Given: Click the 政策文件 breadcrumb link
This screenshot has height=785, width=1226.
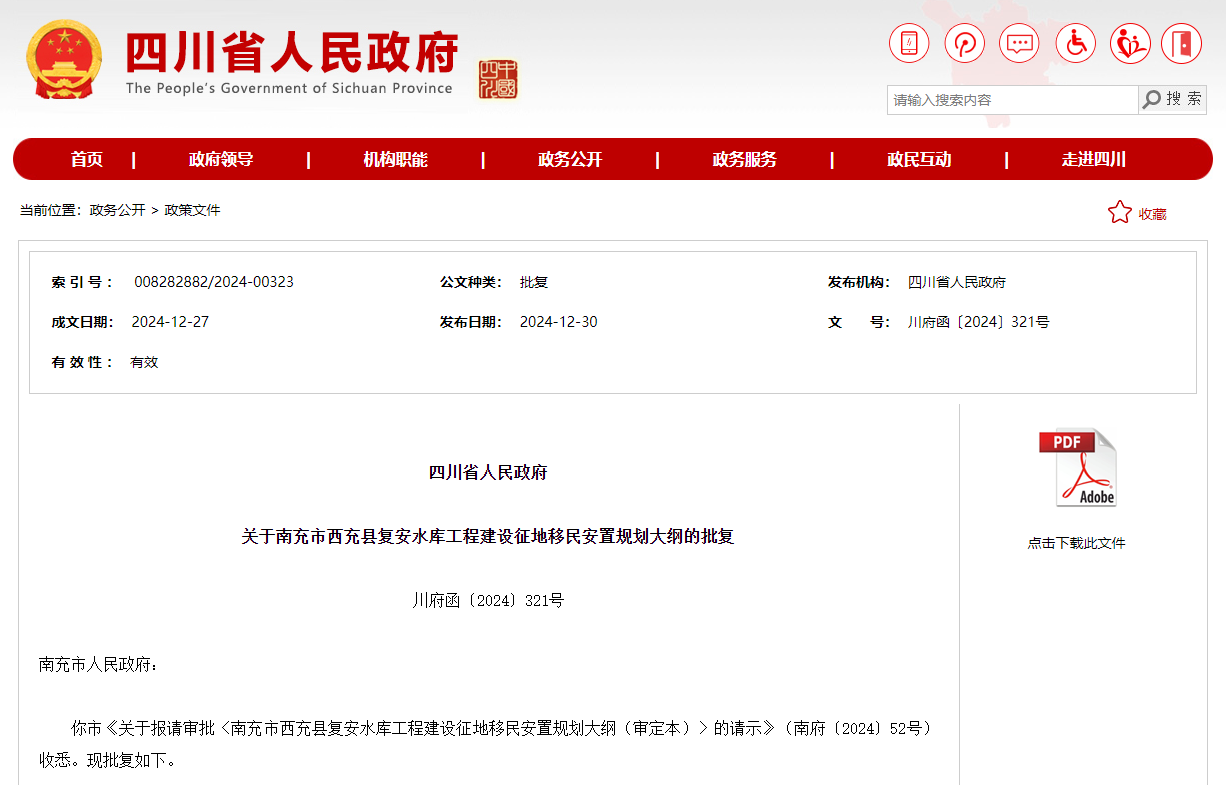Looking at the screenshot, I should pyautogui.click(x=192, y=210).
